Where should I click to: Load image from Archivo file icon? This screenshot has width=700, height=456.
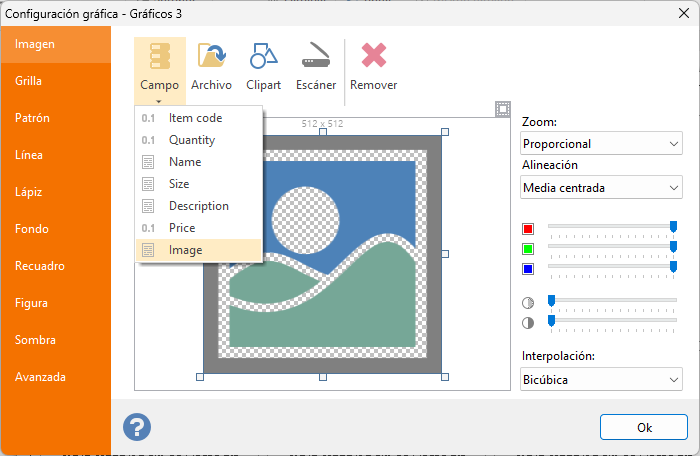(x=211, y=66)
